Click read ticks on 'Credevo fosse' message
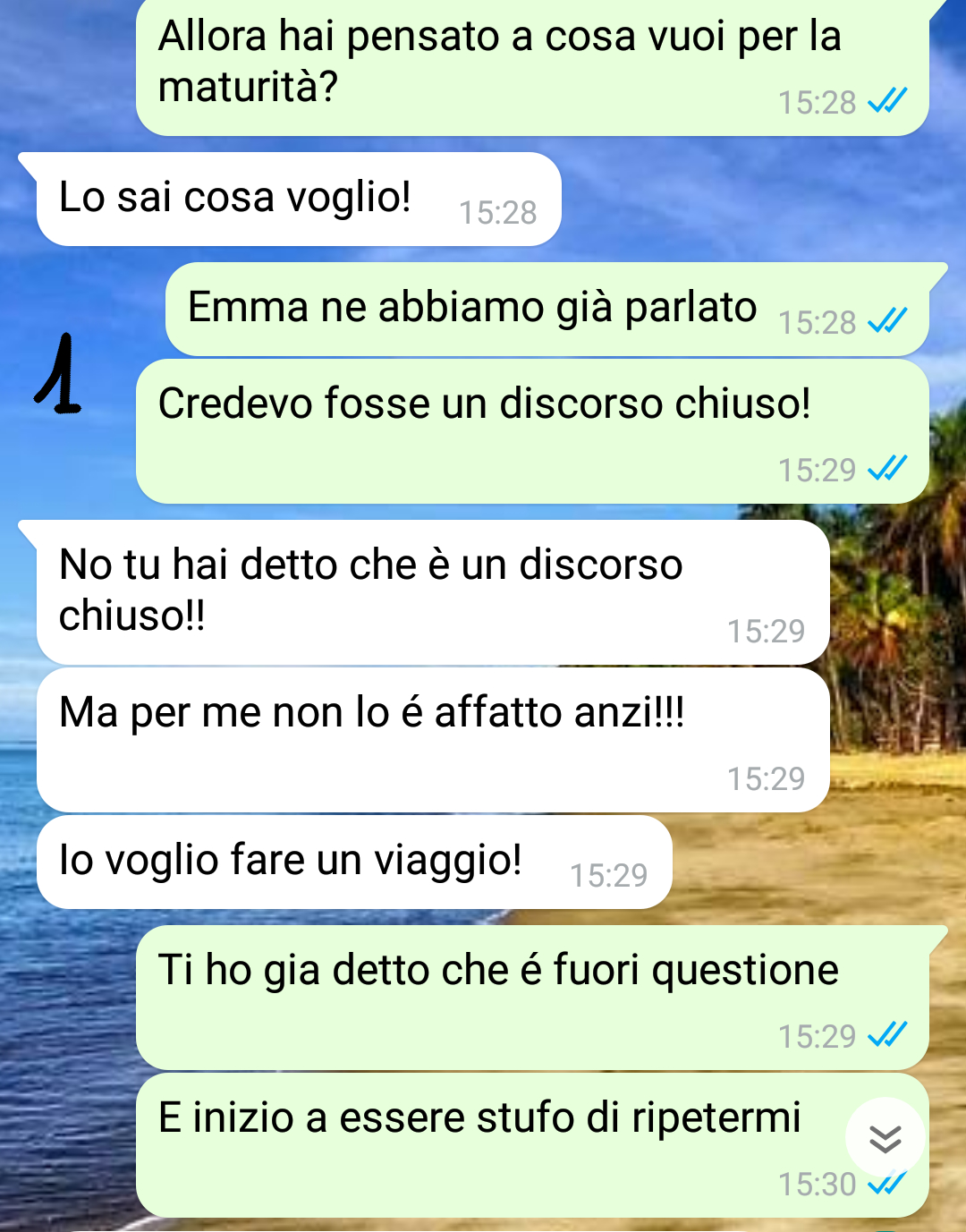 click(887, 468)
